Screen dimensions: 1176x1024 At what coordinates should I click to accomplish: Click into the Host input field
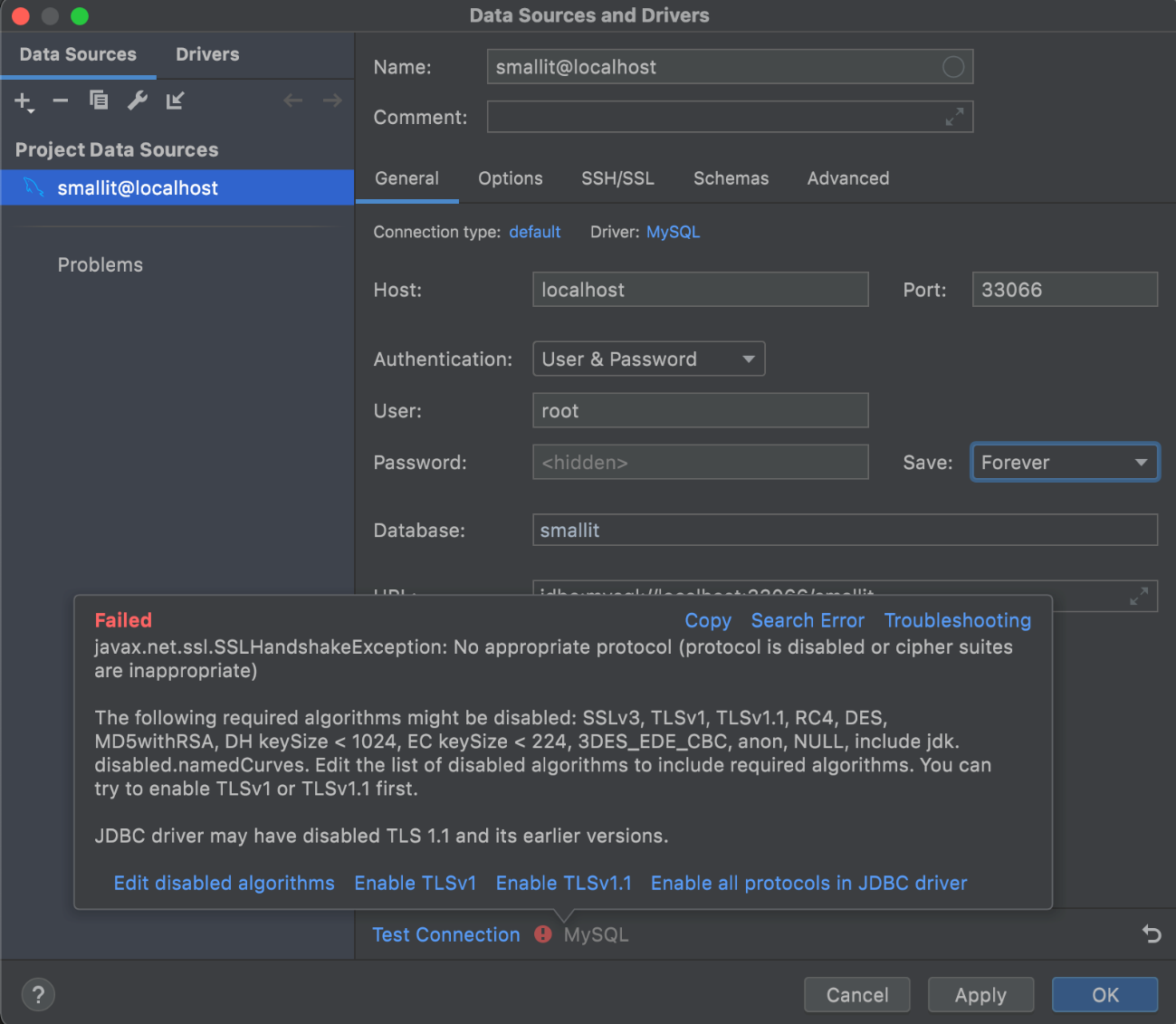pos(700,290)
